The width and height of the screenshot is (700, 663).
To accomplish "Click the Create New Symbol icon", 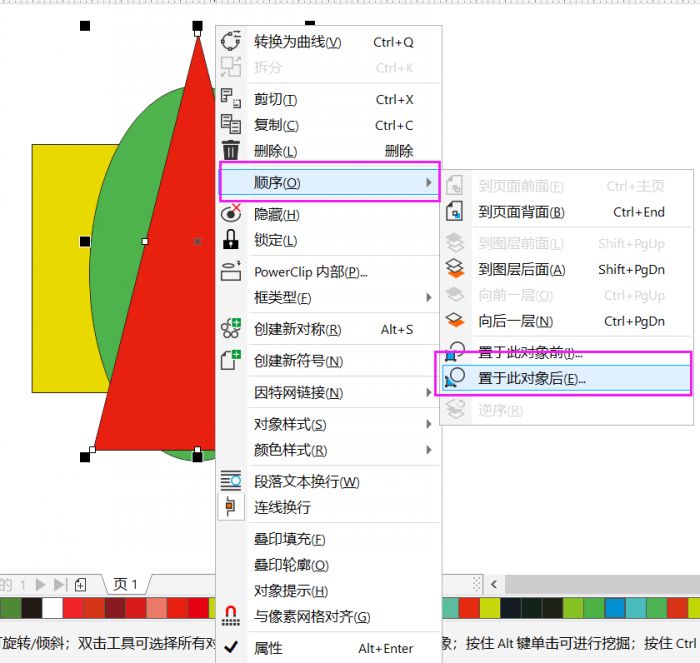I will 231,360.
